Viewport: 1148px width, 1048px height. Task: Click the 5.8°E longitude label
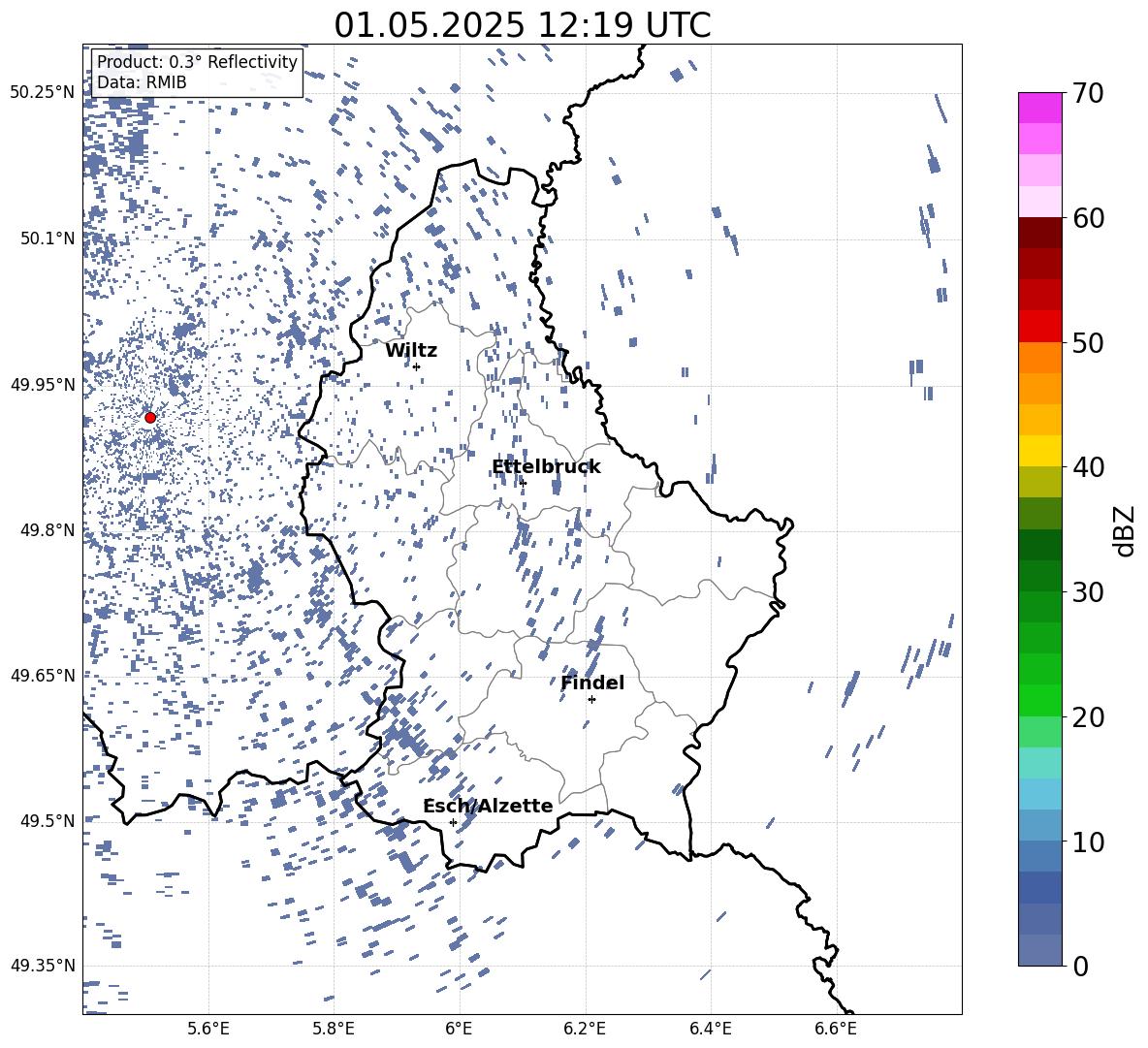coord(334,1029)
